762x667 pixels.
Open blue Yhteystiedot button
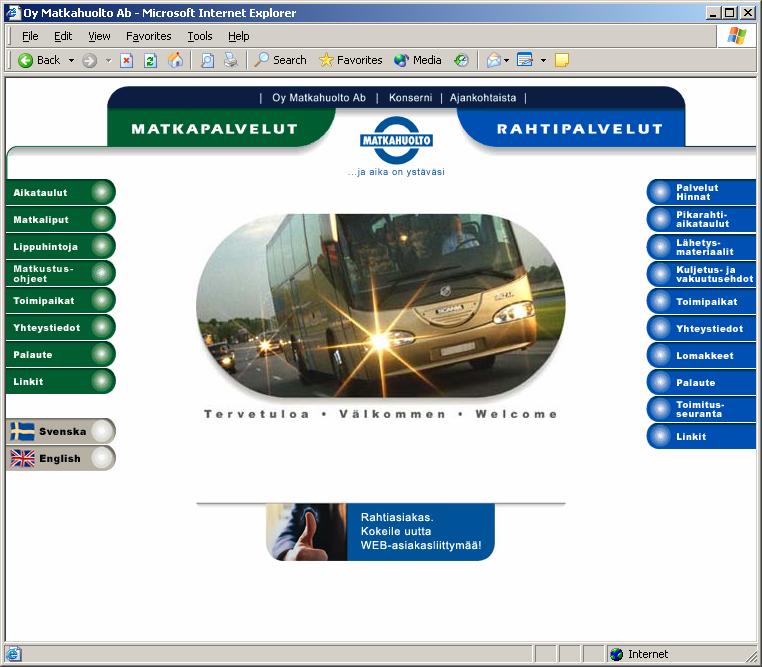701,328
